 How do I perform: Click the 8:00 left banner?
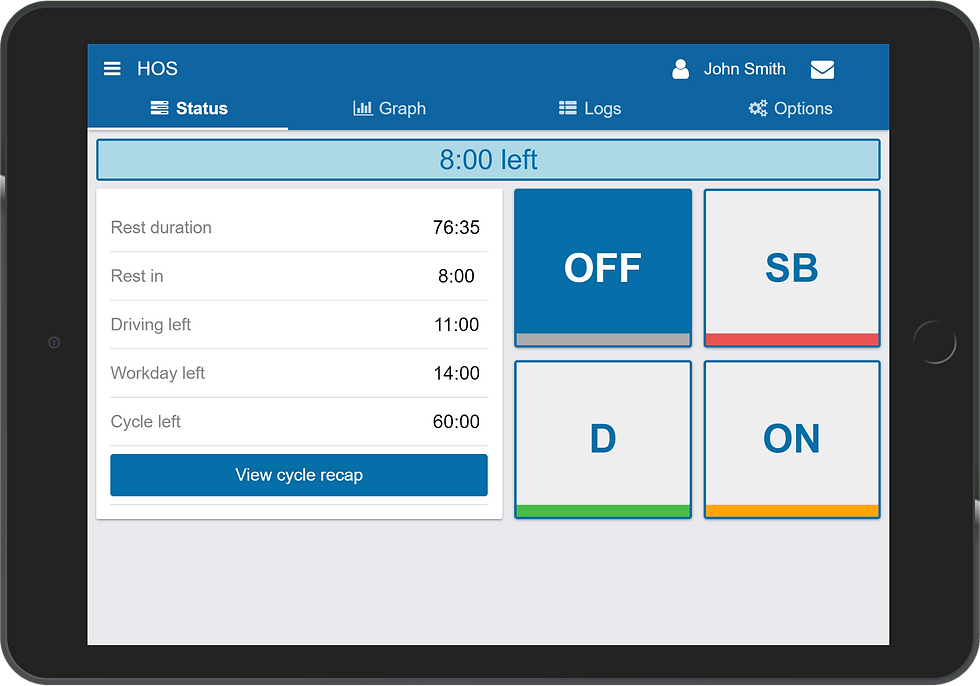coord(488,160)
